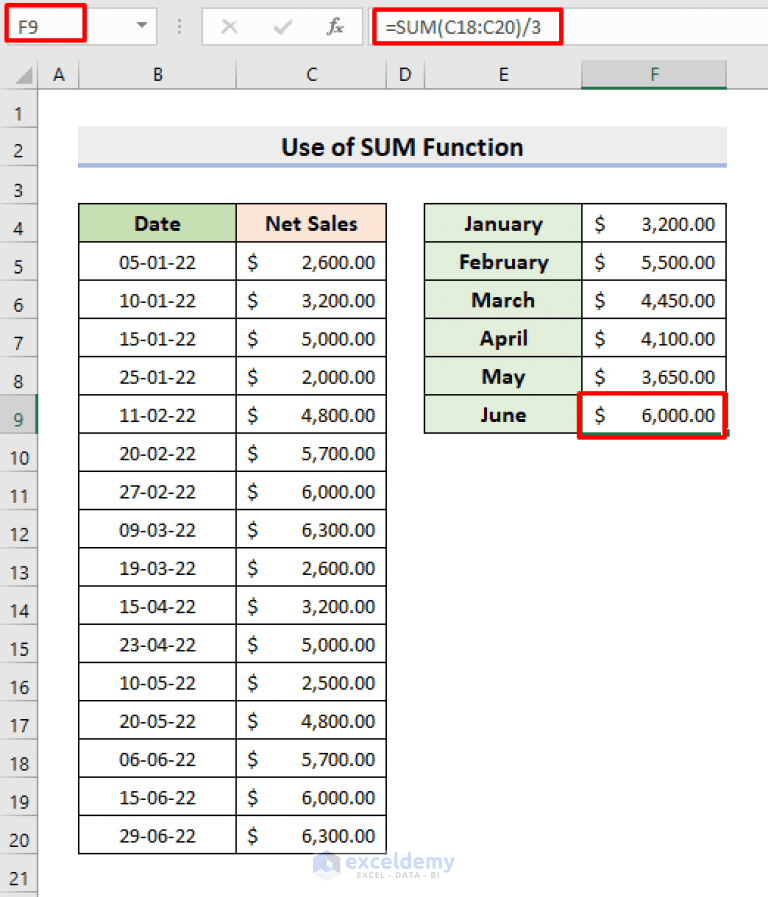The width and height of the screenshot is (768, 897).
Task: Select net sales cell for 06-06-22
Action: coord(311,759)
